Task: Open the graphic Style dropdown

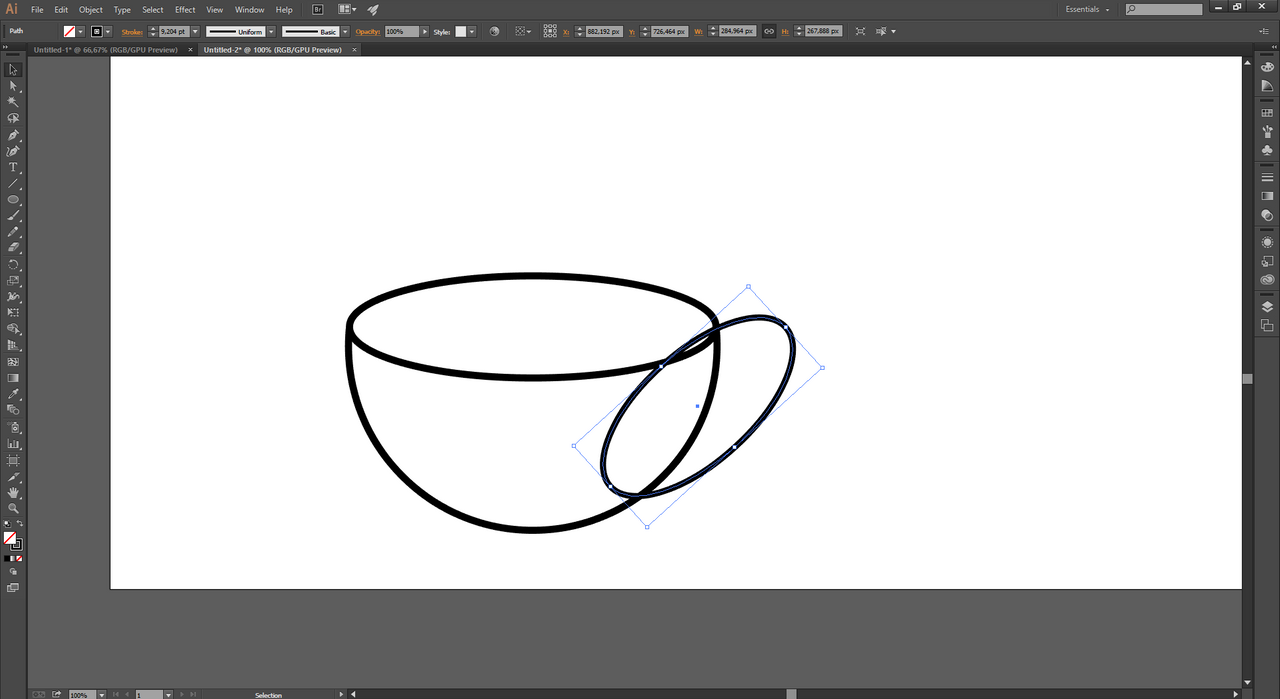Action: pos(473,31)
